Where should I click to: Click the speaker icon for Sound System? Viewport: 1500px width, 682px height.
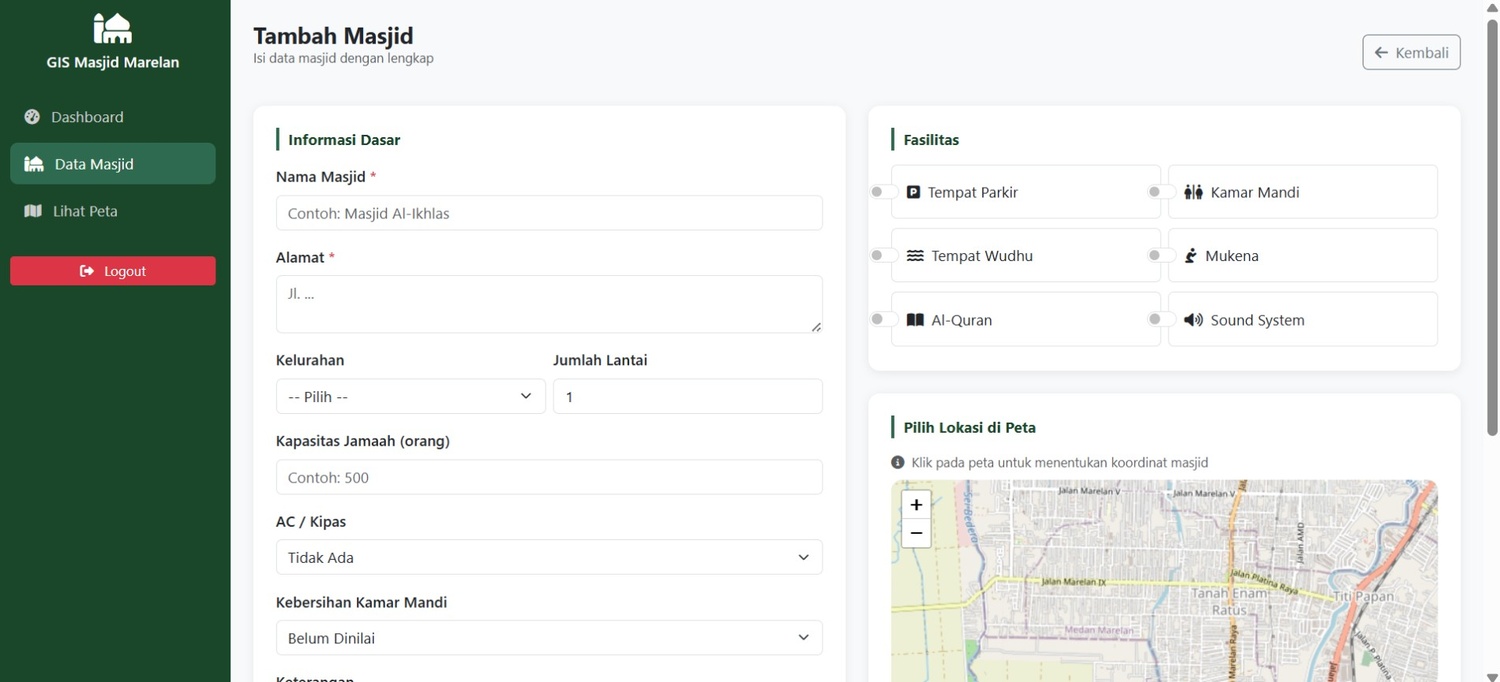1193,320
